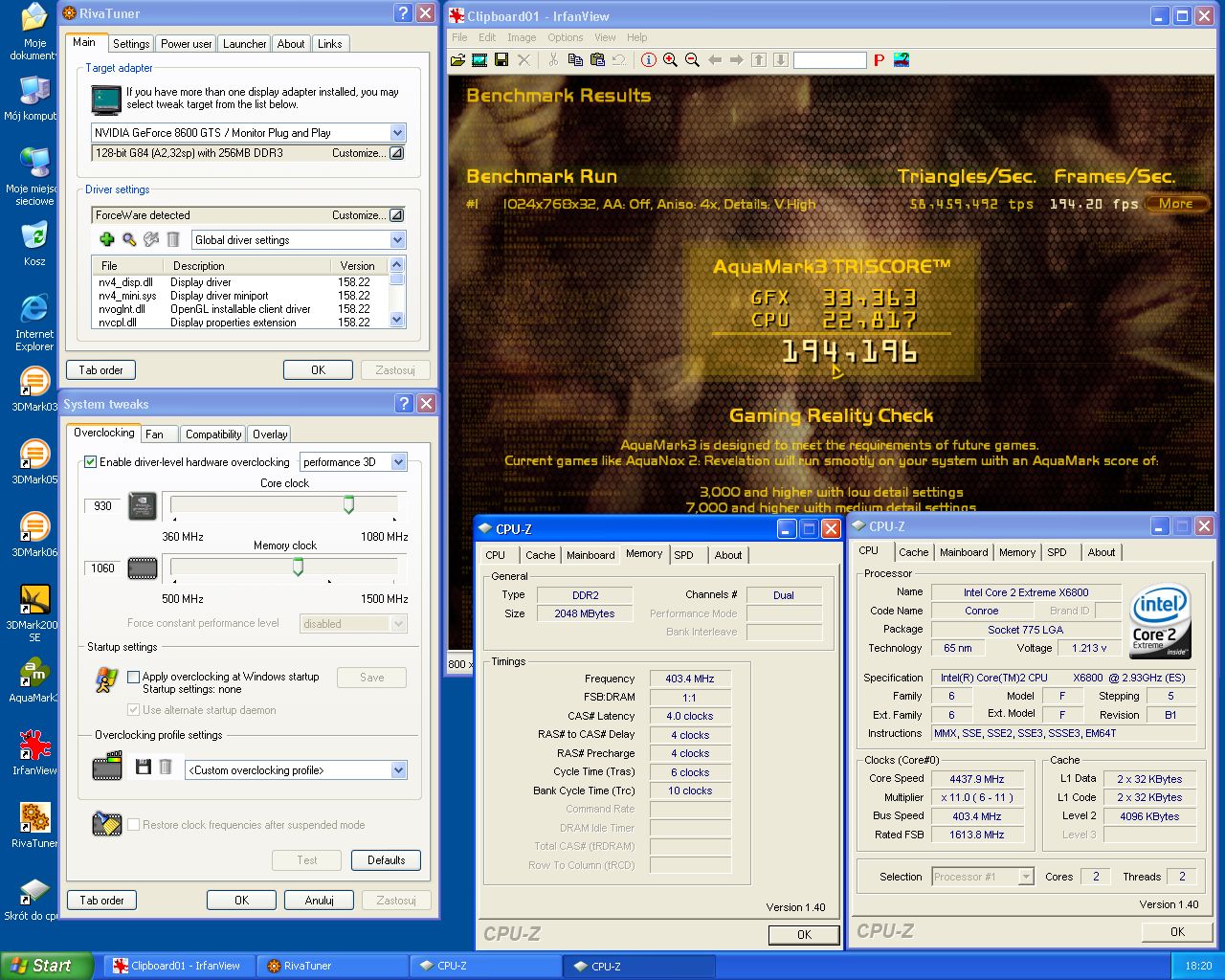Click Customize arrow beside ForceWare detected
The height and width of the screenshot is (980, 1225).
[x=396, y=215]
